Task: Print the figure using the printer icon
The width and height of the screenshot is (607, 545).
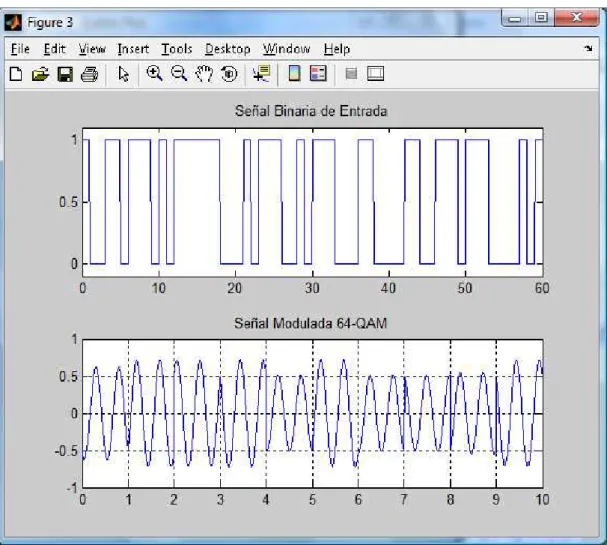Action: coord(89,74)
